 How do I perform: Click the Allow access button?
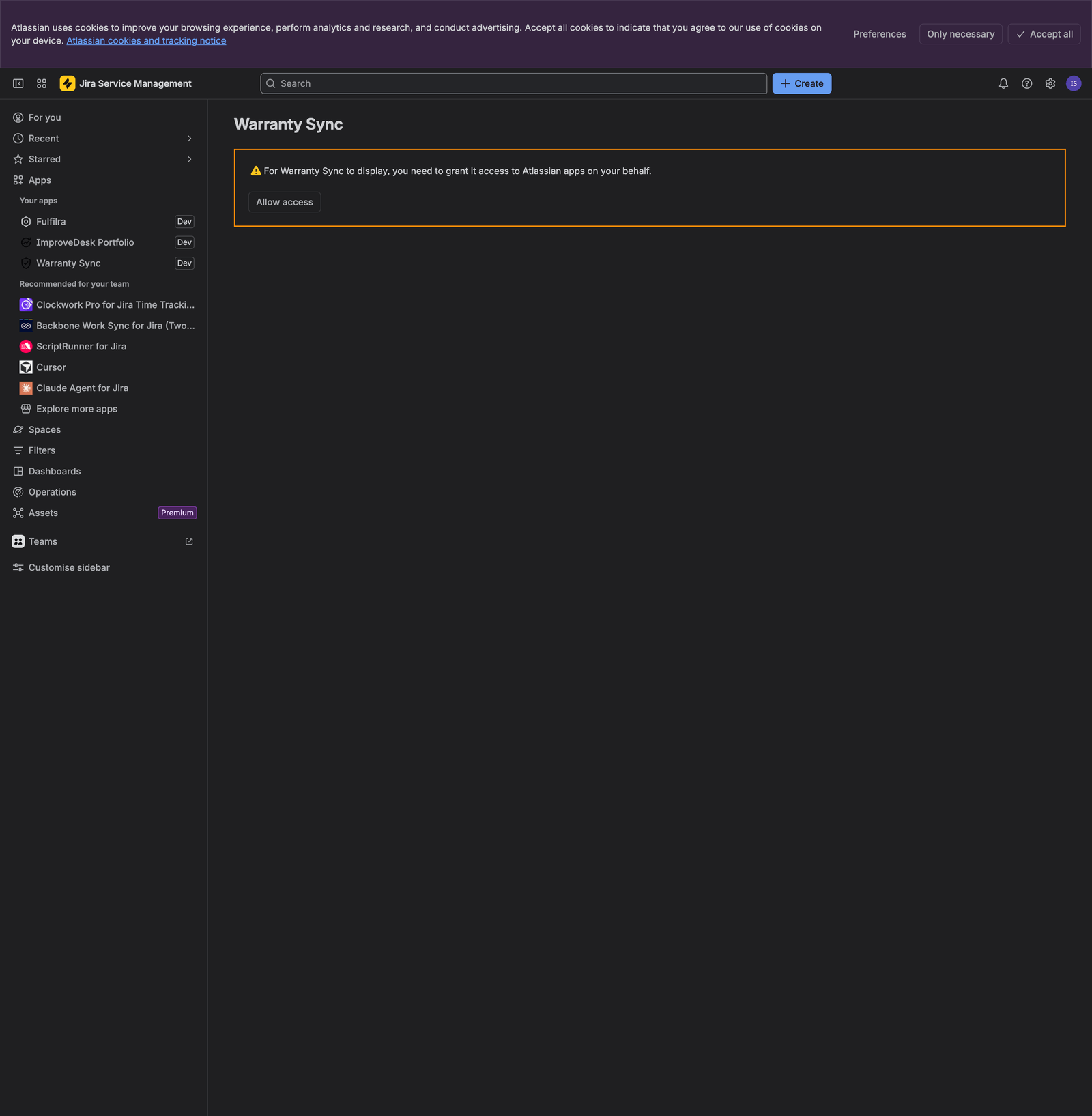285,202
